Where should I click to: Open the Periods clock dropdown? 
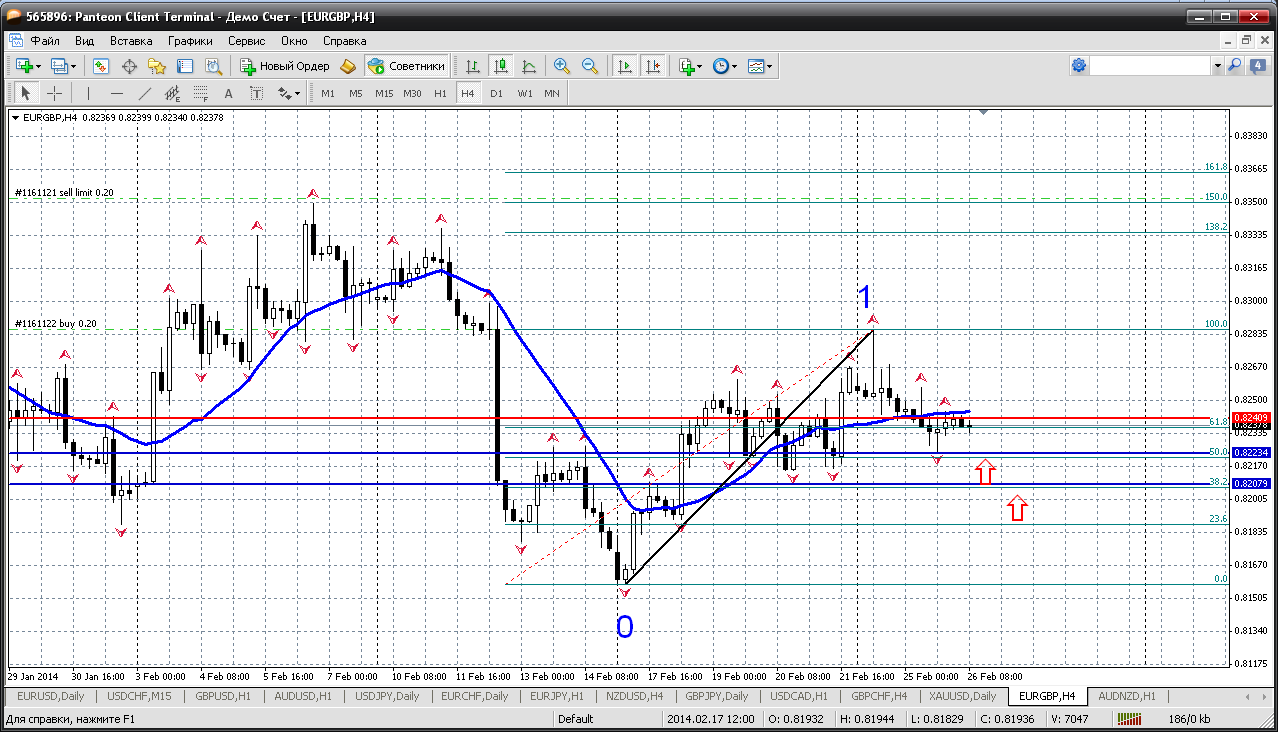(725, 66)
